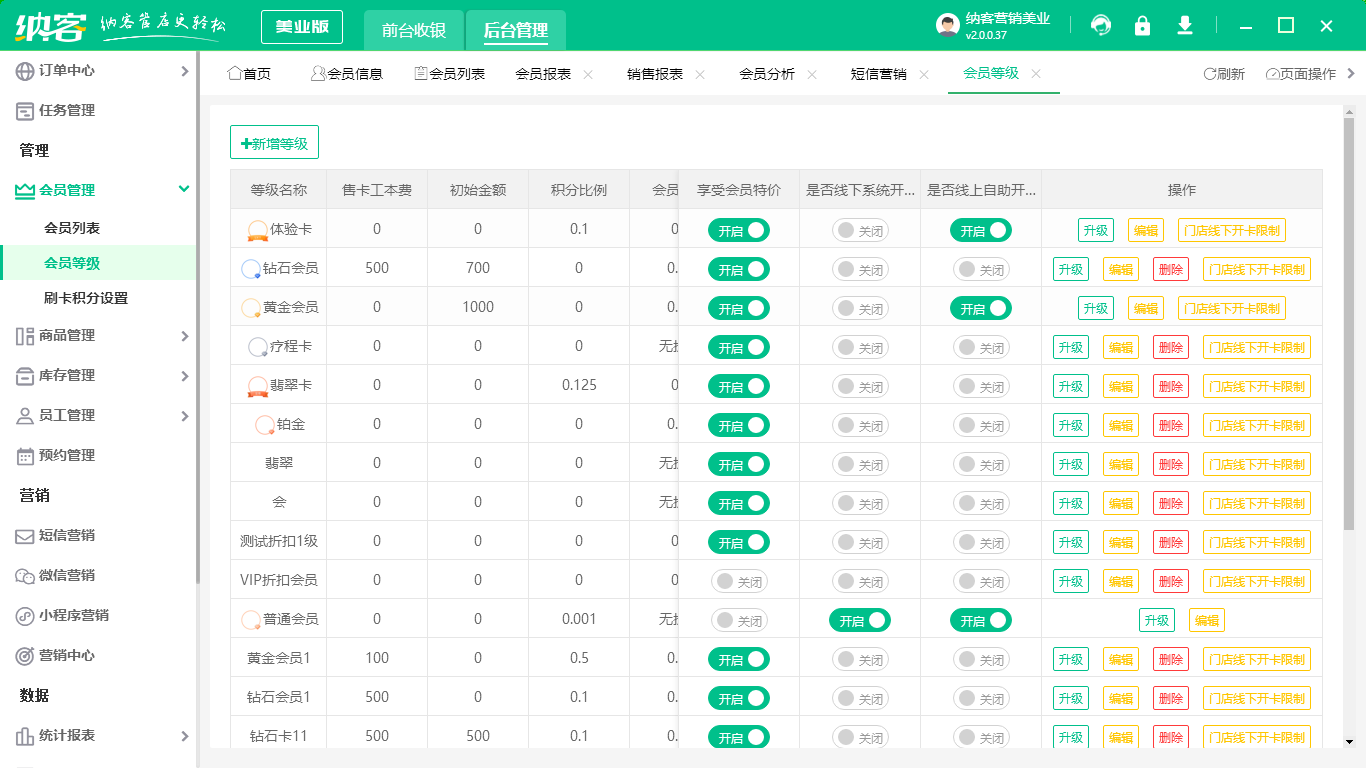
Task: Enable 线下系统开卡 toggle for 钻石会员
Action: pos(860,270)
